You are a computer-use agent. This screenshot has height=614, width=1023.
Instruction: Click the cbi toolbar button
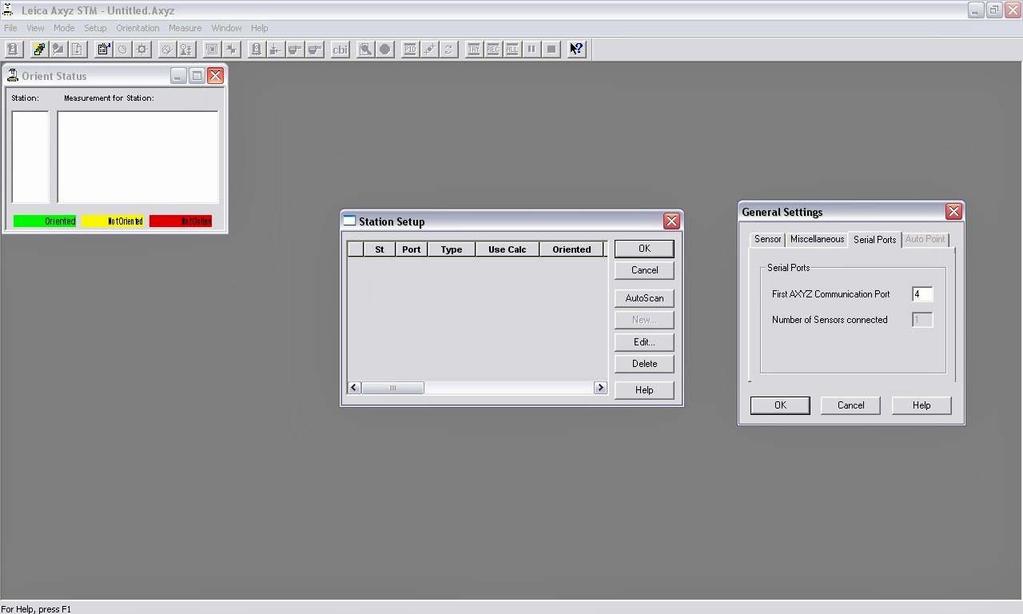[340, 49]
